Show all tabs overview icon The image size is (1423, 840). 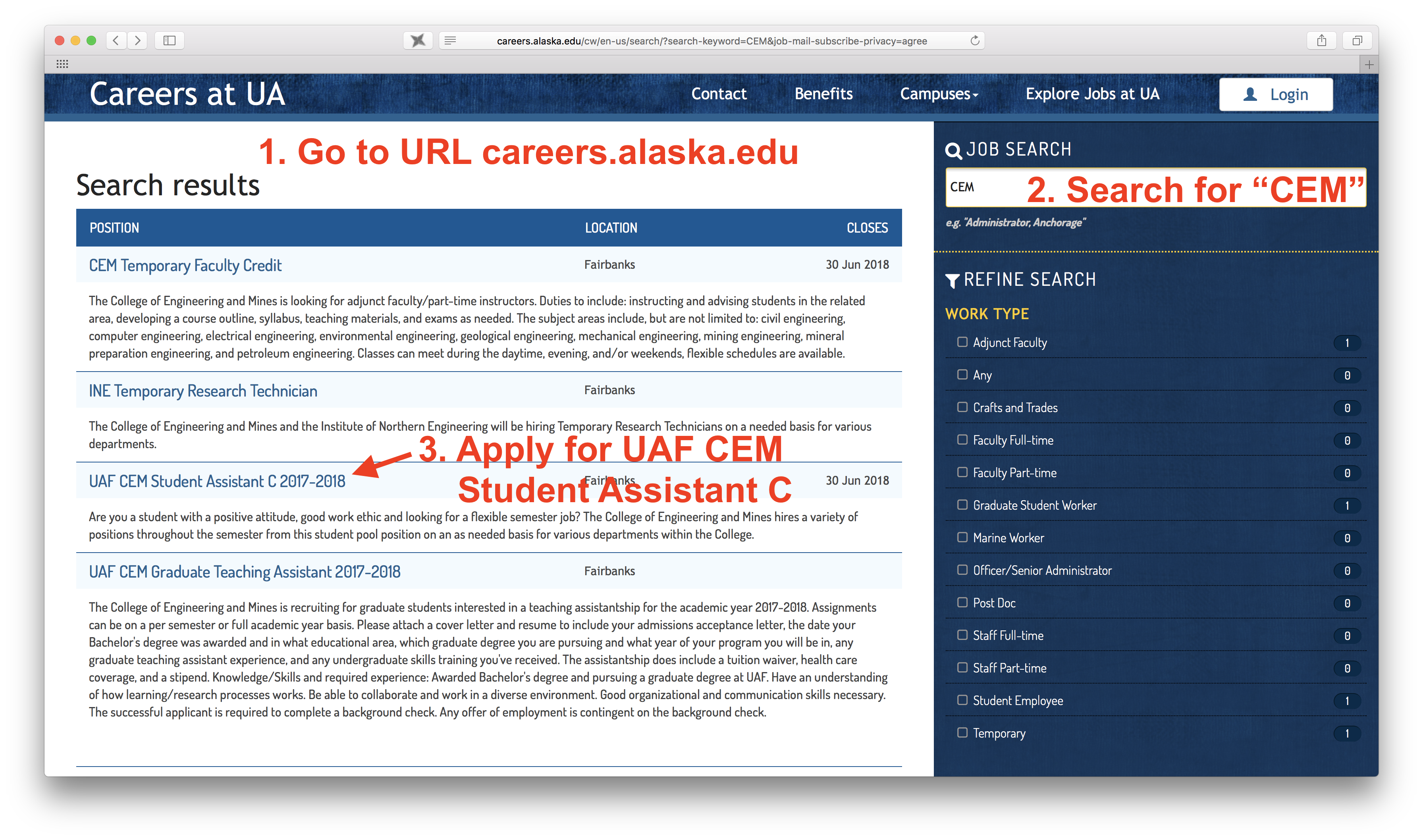click(x=1357, y=40)
